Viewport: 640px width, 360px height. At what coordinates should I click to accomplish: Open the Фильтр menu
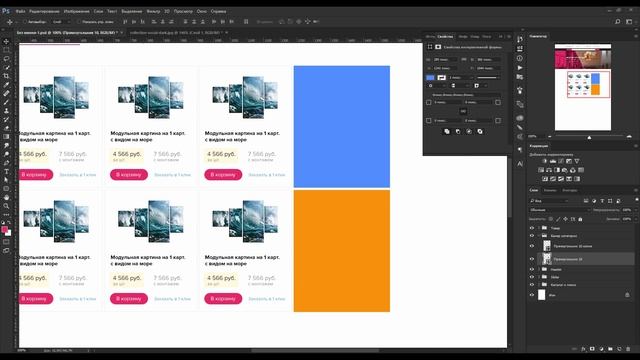(x=153, y=11)
